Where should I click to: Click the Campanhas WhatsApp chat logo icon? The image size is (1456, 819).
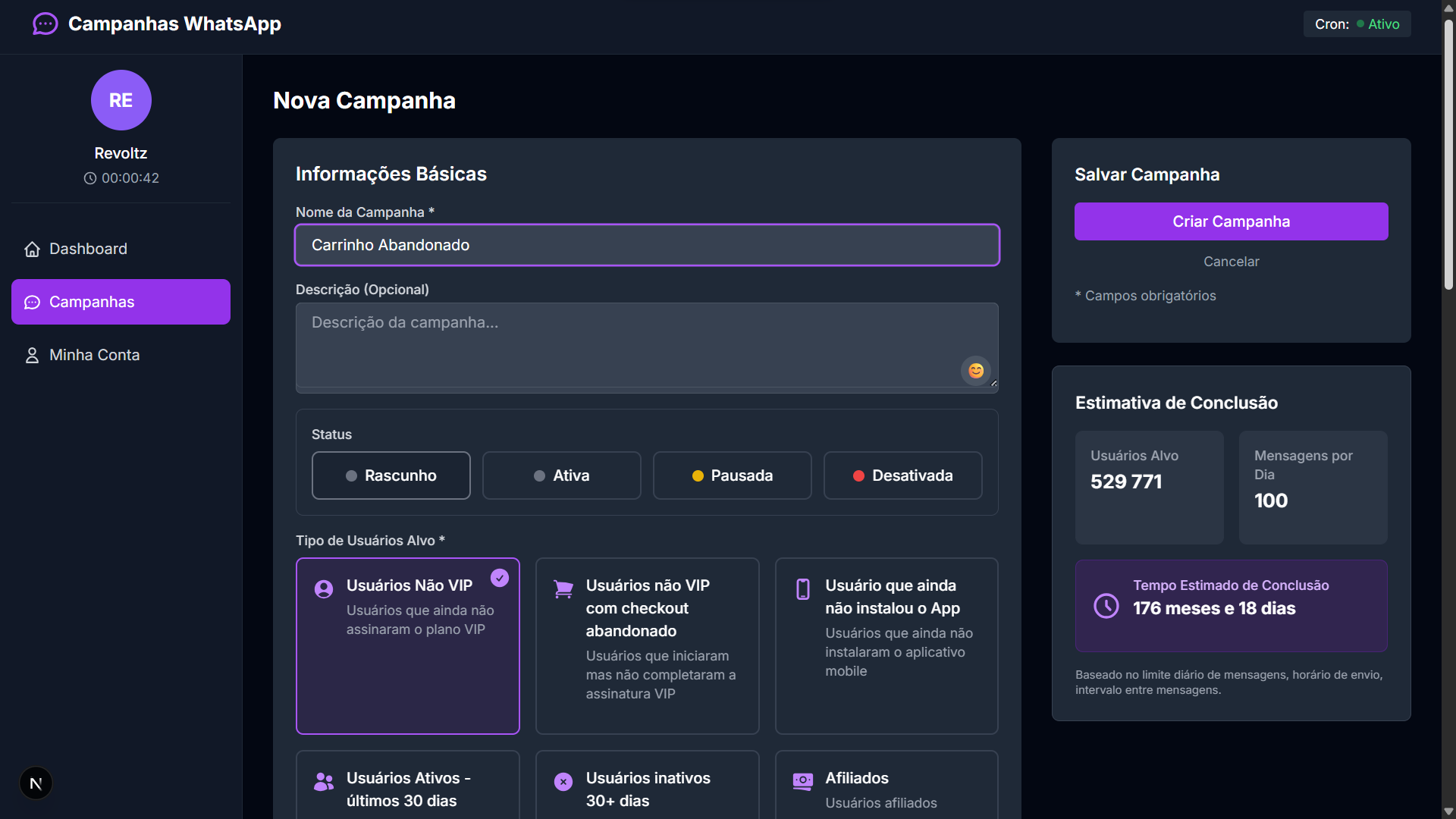[45, 24]
